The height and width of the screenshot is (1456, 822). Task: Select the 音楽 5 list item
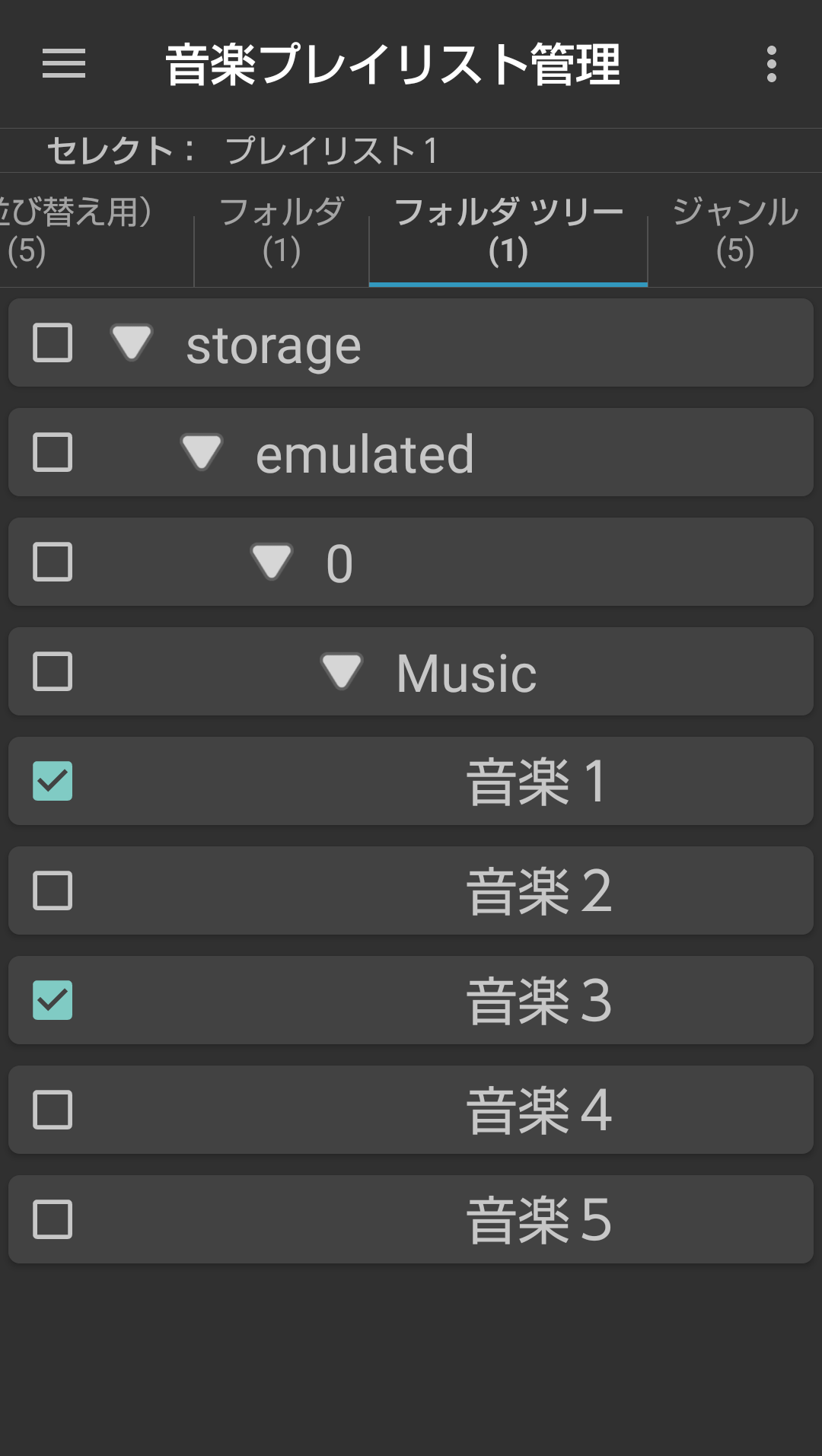(411, 1219)
